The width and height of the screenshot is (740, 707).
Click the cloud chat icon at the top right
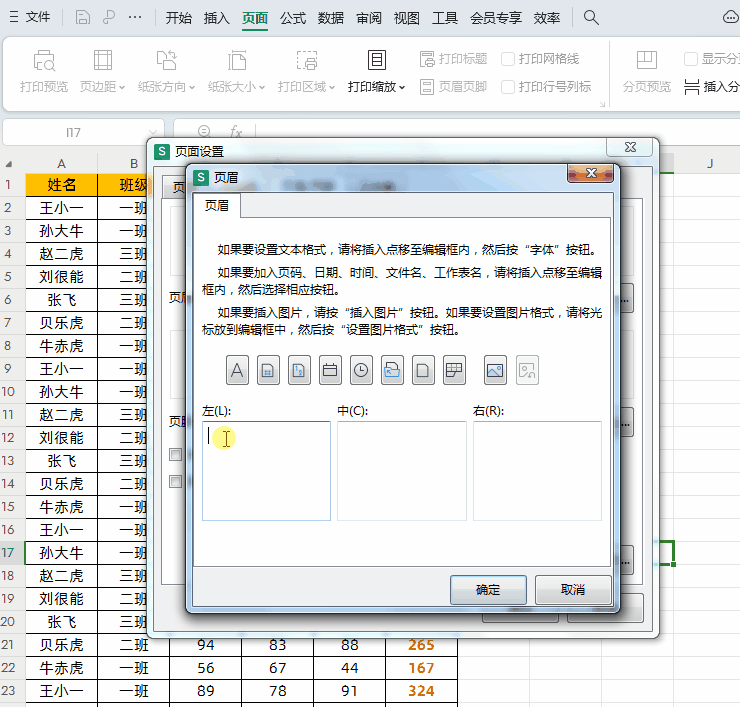731,18
